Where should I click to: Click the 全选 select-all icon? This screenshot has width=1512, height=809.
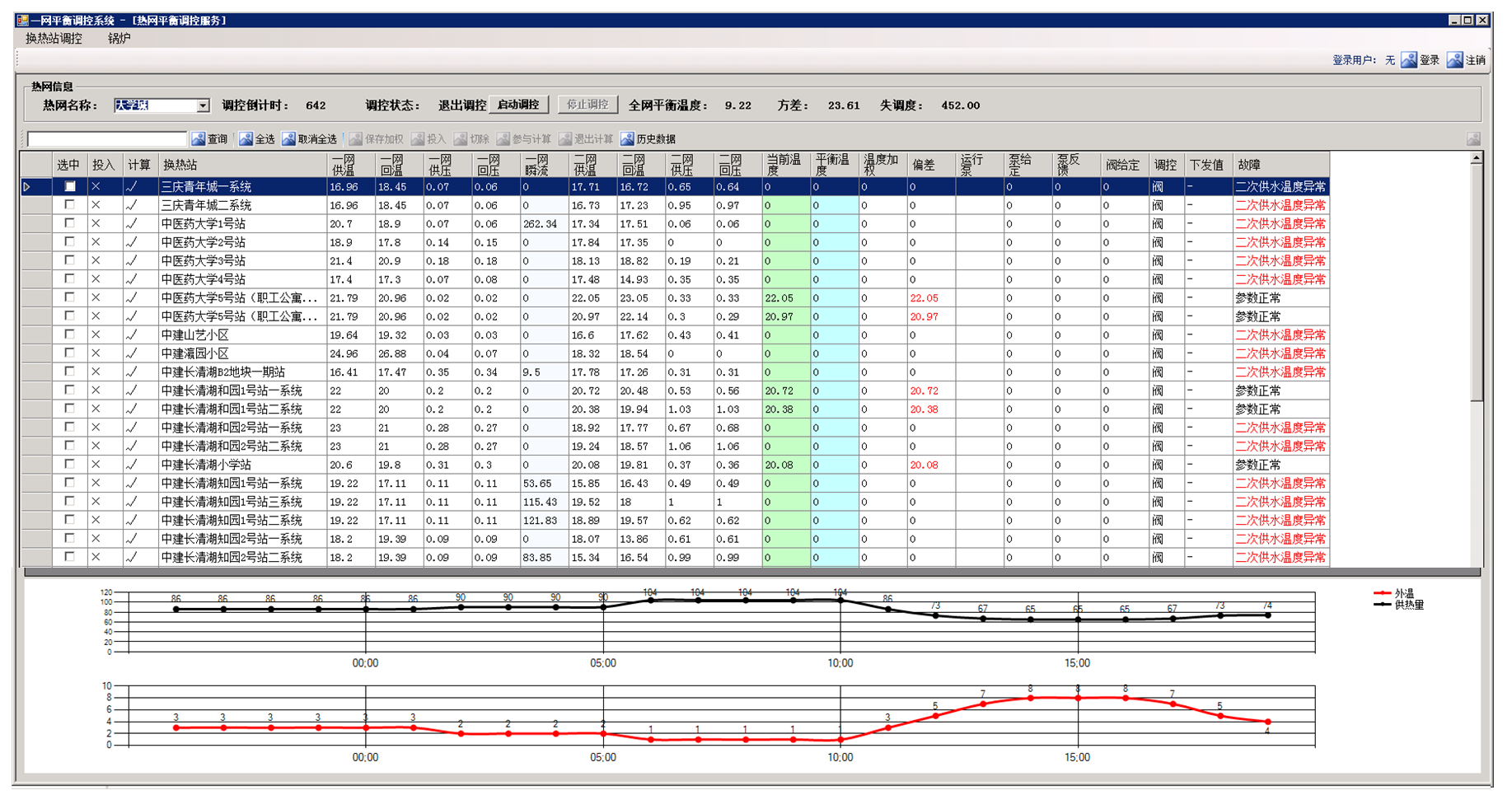[x=246, y=139]
